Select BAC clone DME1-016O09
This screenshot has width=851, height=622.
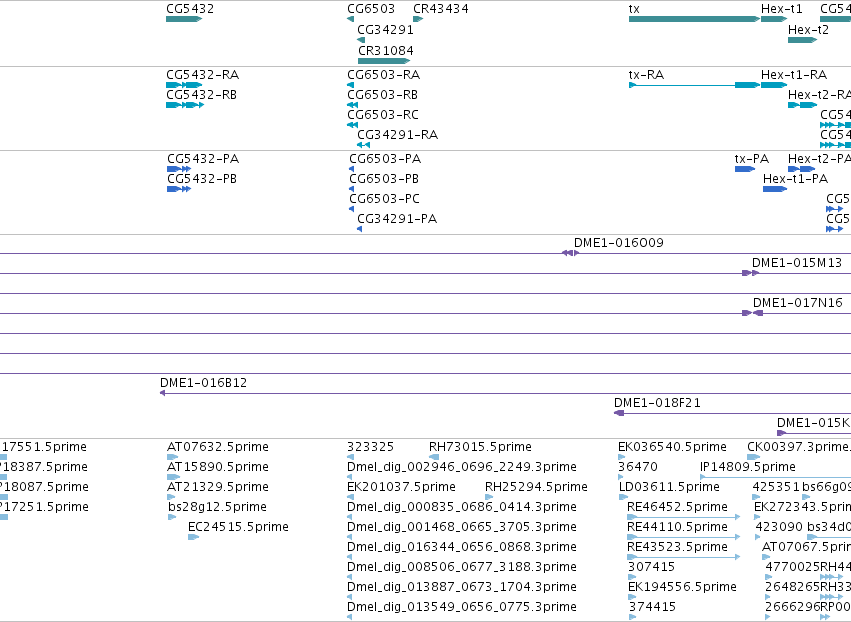tap(619, 243)
